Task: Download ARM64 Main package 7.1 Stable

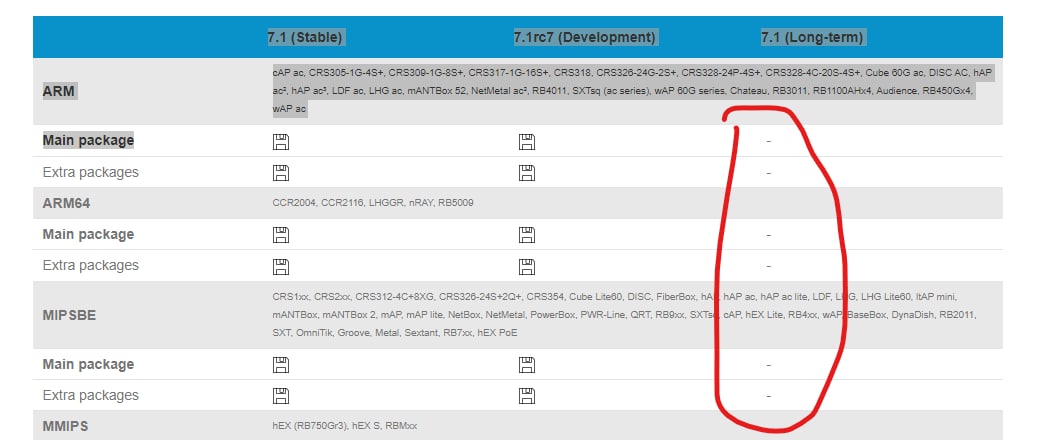Action: [280, 234]
